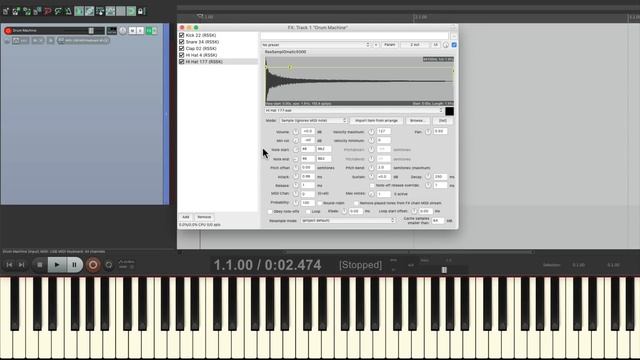Click the Browse... button
Image resolution: width=640 pixels, height=360 pixels.
tap(417, 120)
